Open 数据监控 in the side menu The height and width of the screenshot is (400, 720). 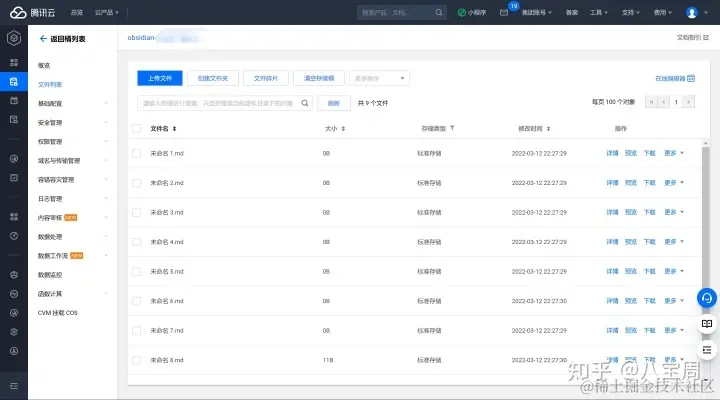click(x=50, y=275)
